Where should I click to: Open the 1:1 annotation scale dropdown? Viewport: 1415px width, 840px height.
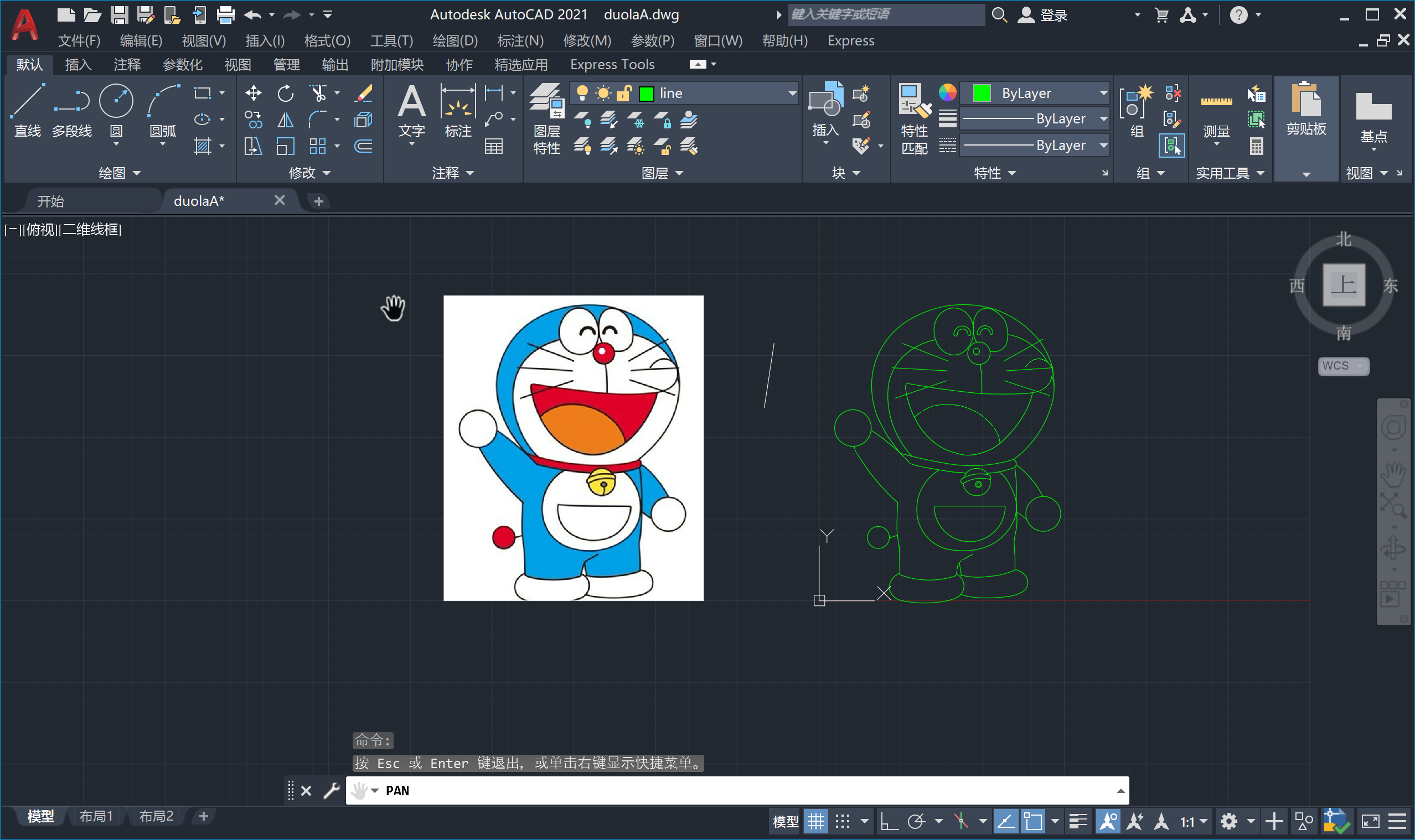1194,821
